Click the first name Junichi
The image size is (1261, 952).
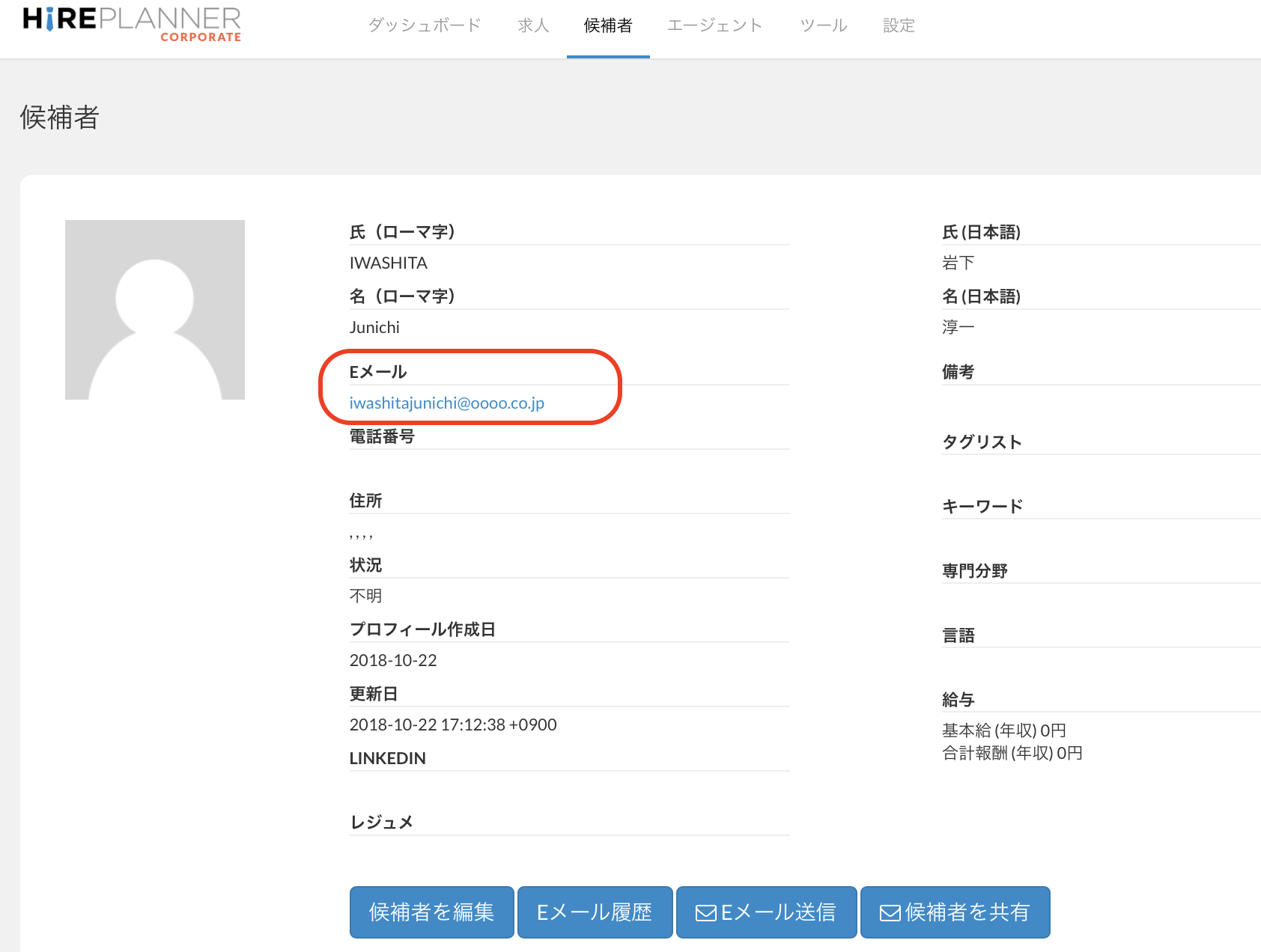click(x=374, y=328)
